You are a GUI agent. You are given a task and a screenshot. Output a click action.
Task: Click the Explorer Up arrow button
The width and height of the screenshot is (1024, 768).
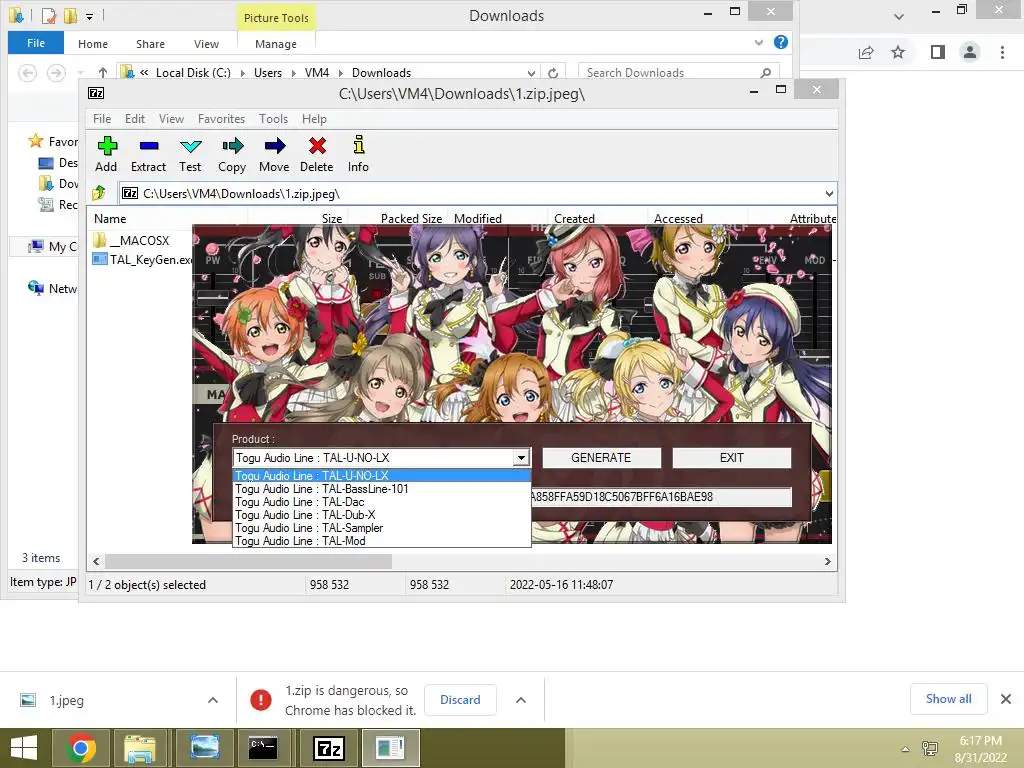pyautogui.click(x=103, y=72)
